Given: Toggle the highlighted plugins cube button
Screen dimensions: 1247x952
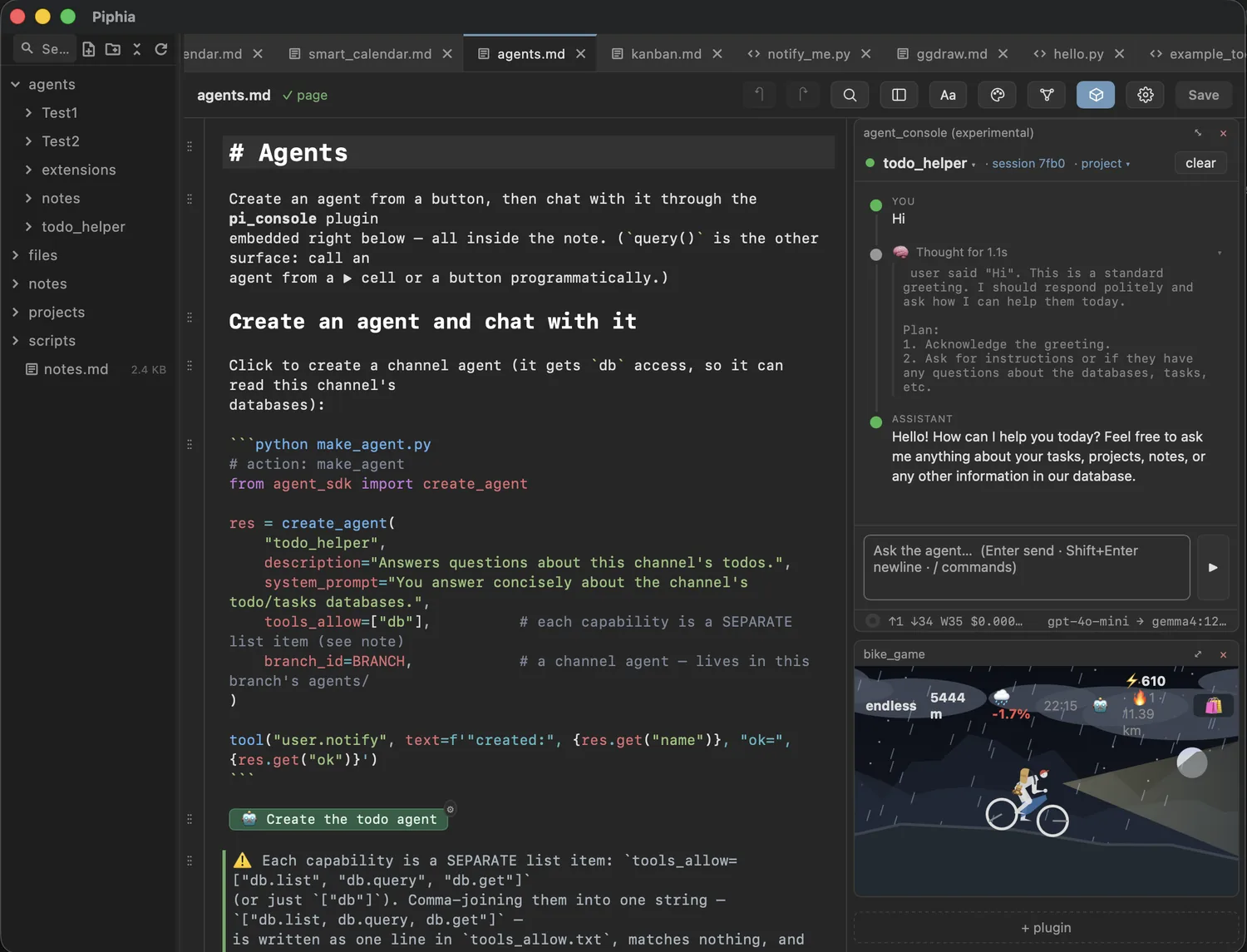Looking at the screenshot, I should [1096, 95].
